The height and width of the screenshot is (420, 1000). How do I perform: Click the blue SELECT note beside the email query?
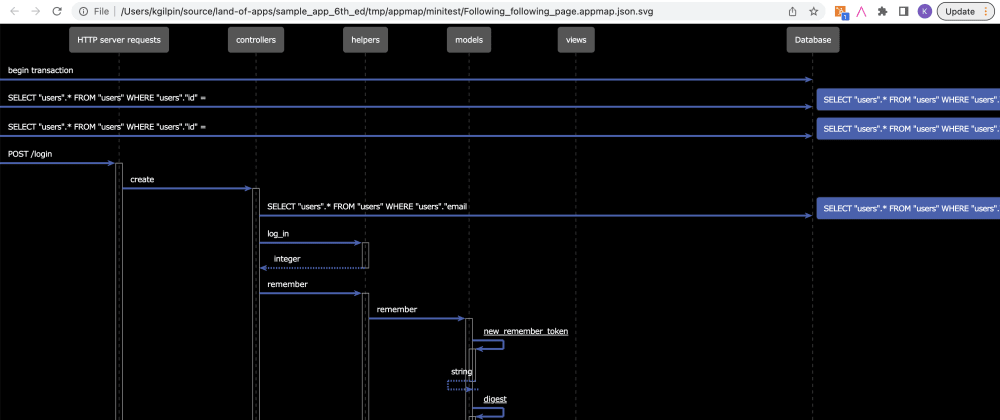tap(908, 208)
